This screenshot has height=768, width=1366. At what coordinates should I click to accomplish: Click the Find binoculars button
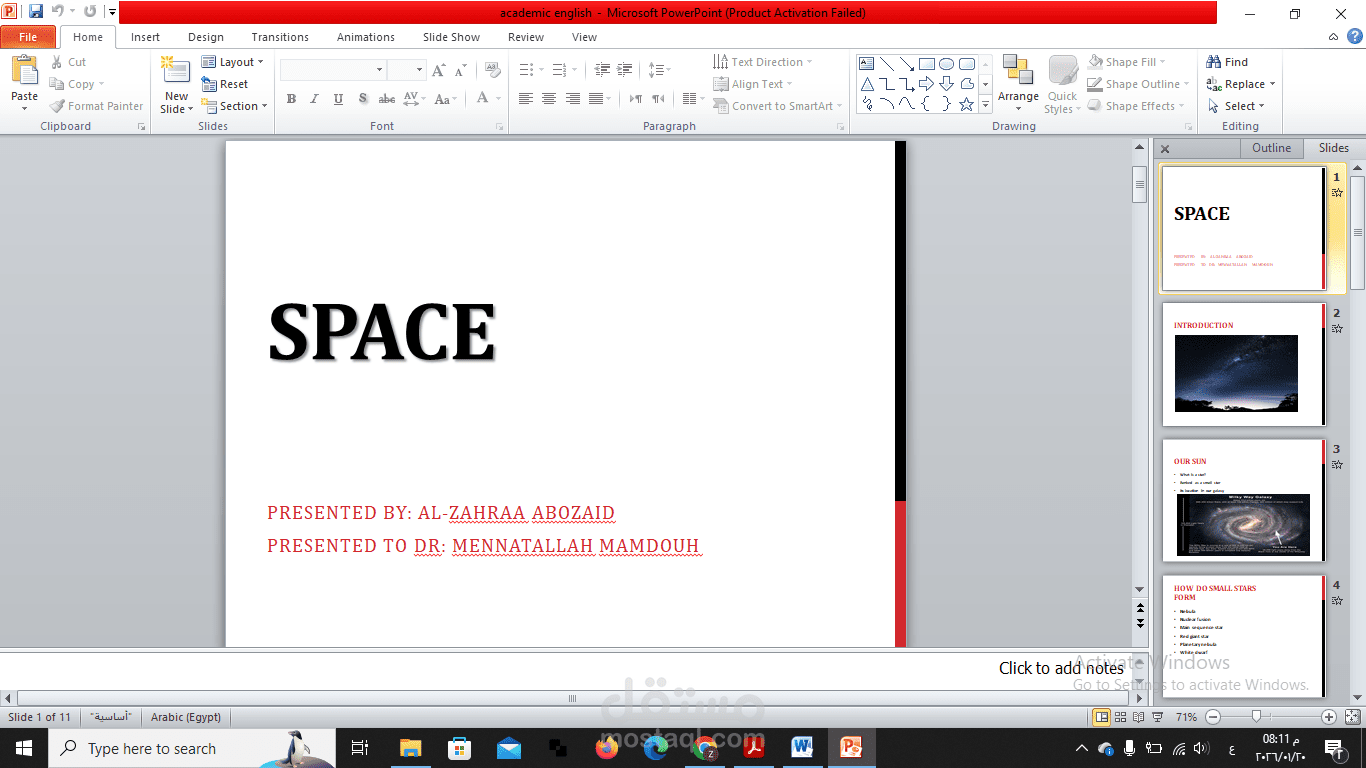tap(1228, 62)
